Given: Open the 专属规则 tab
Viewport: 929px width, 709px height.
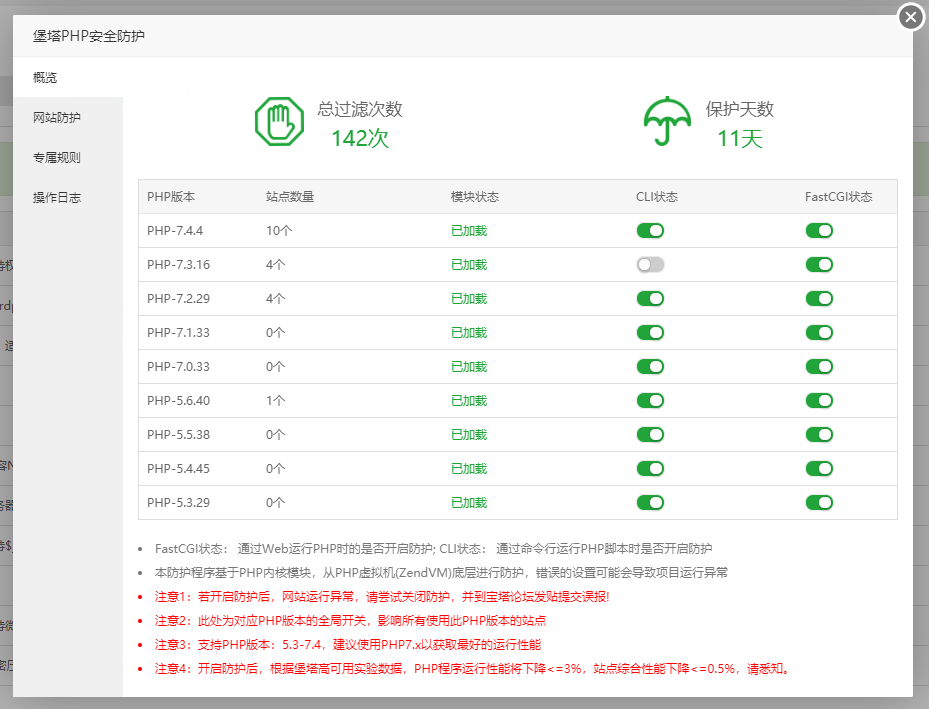Looking at the screenshot, I should pyautogui.click(x=56, y=157).
